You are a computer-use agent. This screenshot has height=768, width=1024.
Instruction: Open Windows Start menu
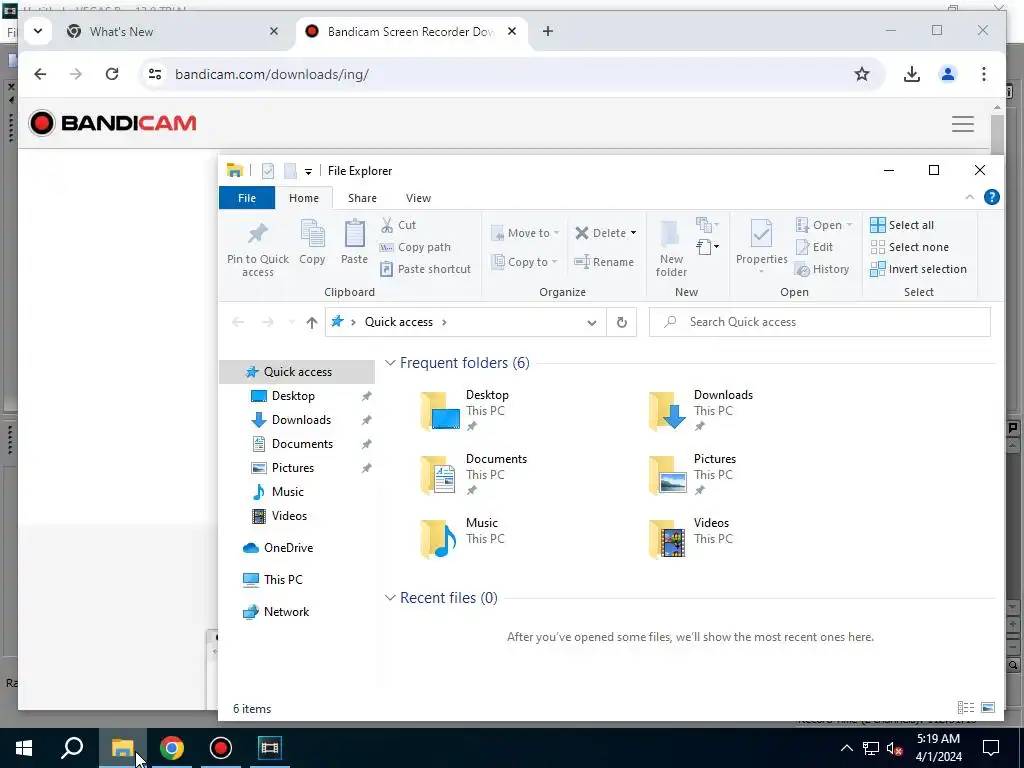click(24, 748)
